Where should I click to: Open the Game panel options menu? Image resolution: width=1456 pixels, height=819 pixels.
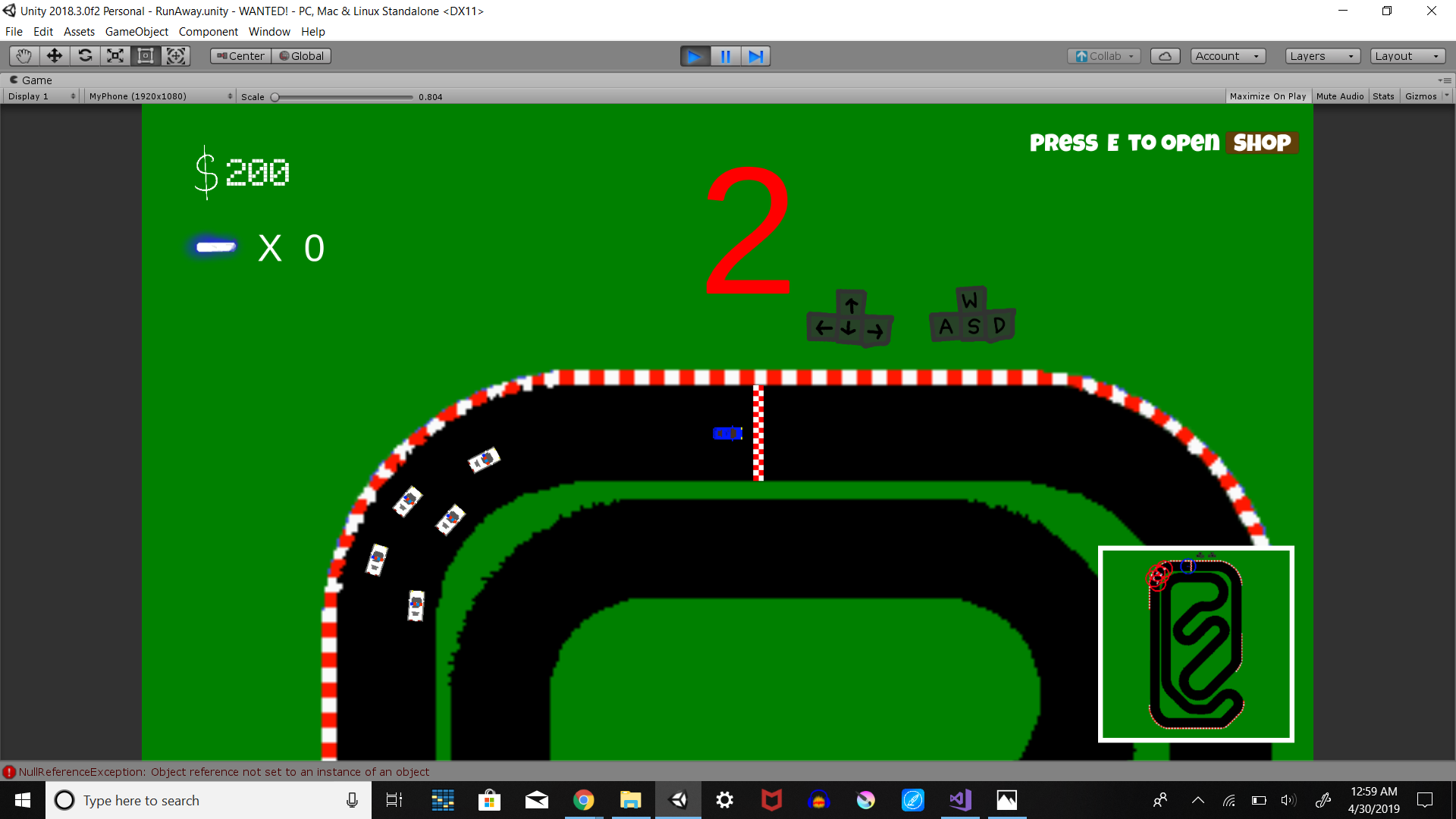(x=1445, y=80)
